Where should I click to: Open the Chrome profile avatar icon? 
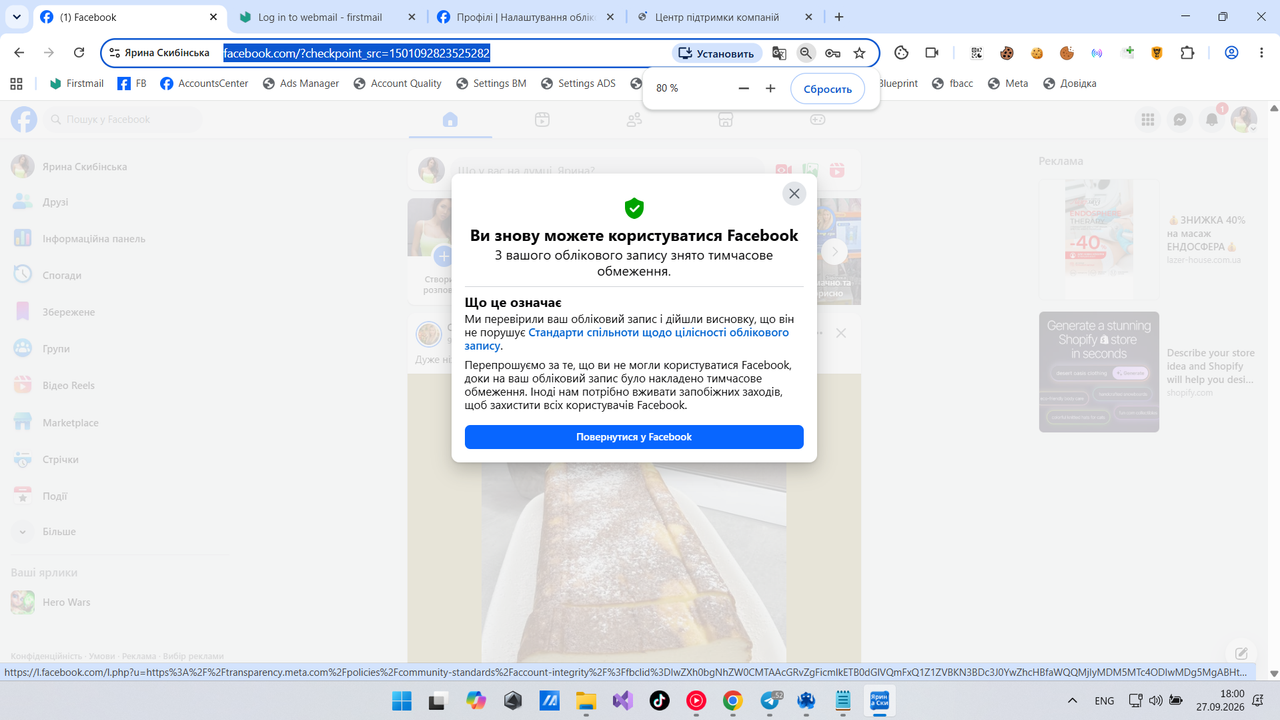1232,53
